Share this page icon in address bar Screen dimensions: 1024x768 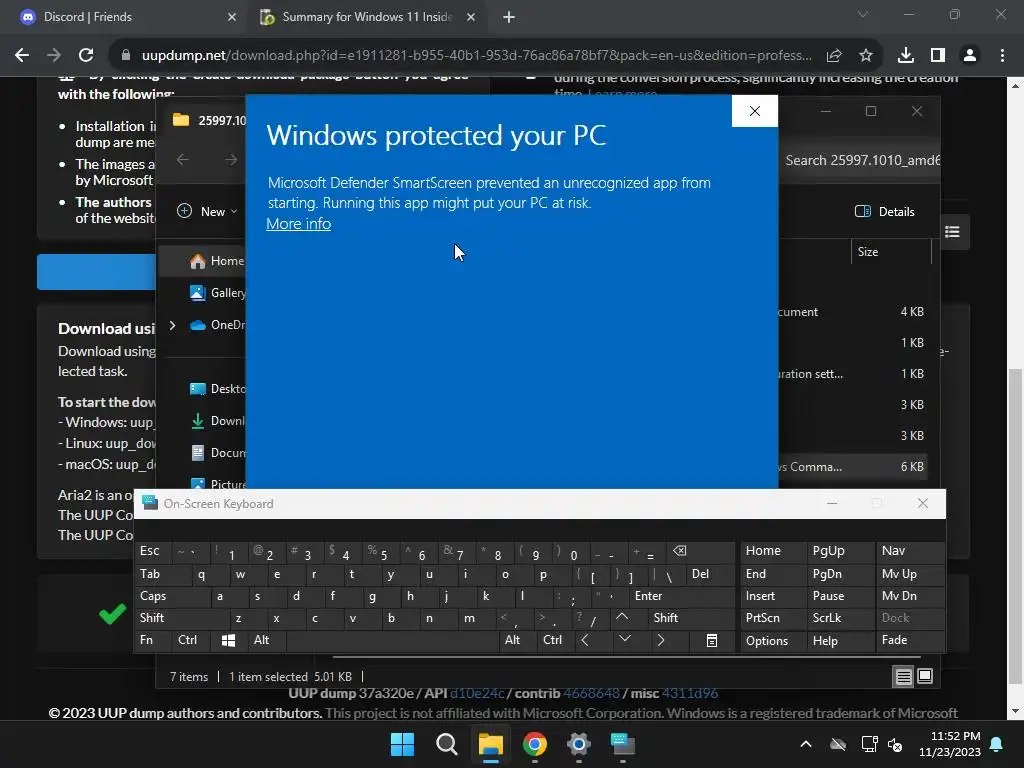click(x=833, y=56)
